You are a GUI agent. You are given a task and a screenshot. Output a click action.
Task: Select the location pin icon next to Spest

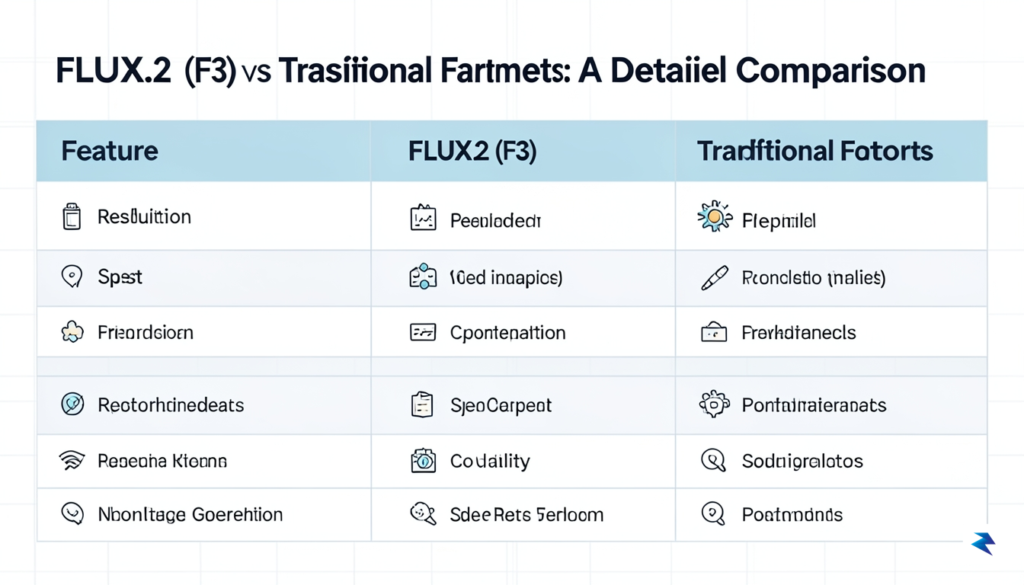72,276
